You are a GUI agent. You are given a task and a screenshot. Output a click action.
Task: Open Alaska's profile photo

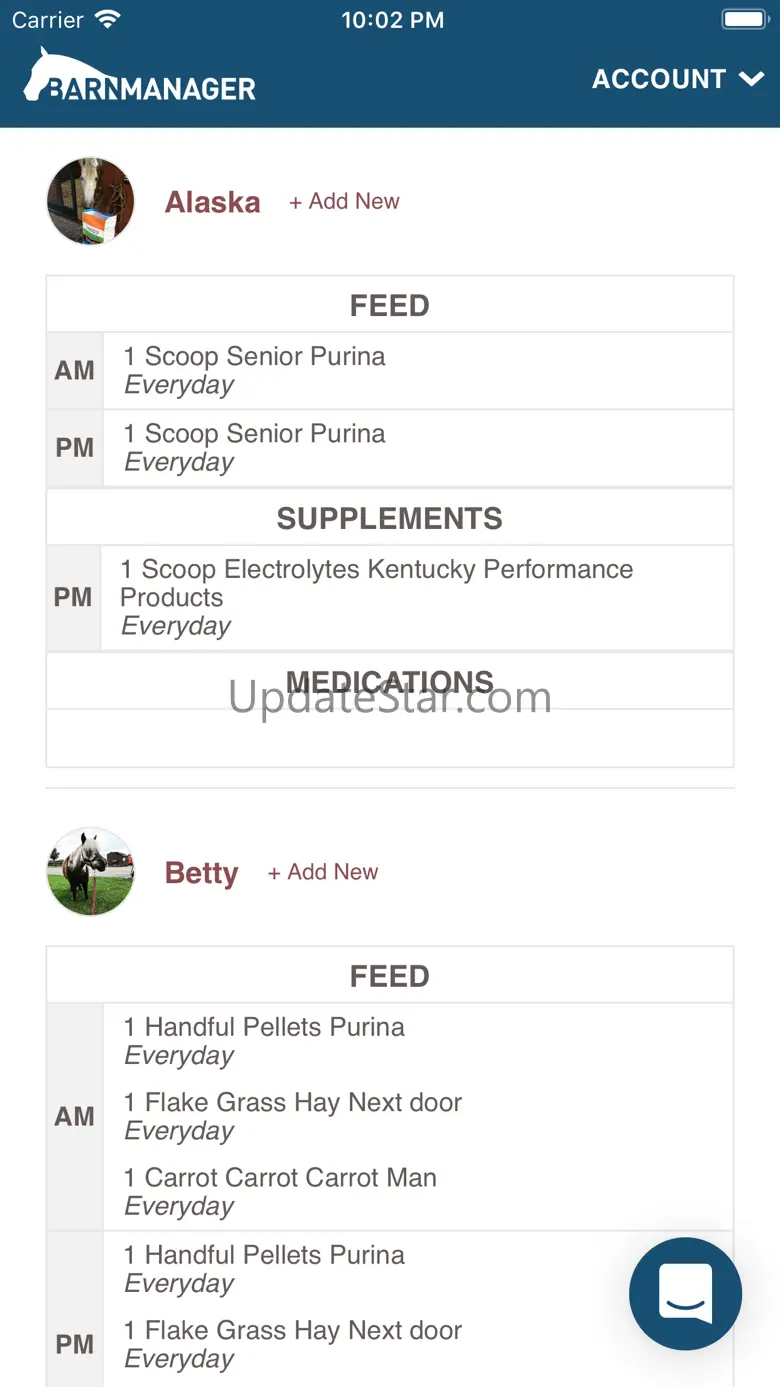pos(91,201)
